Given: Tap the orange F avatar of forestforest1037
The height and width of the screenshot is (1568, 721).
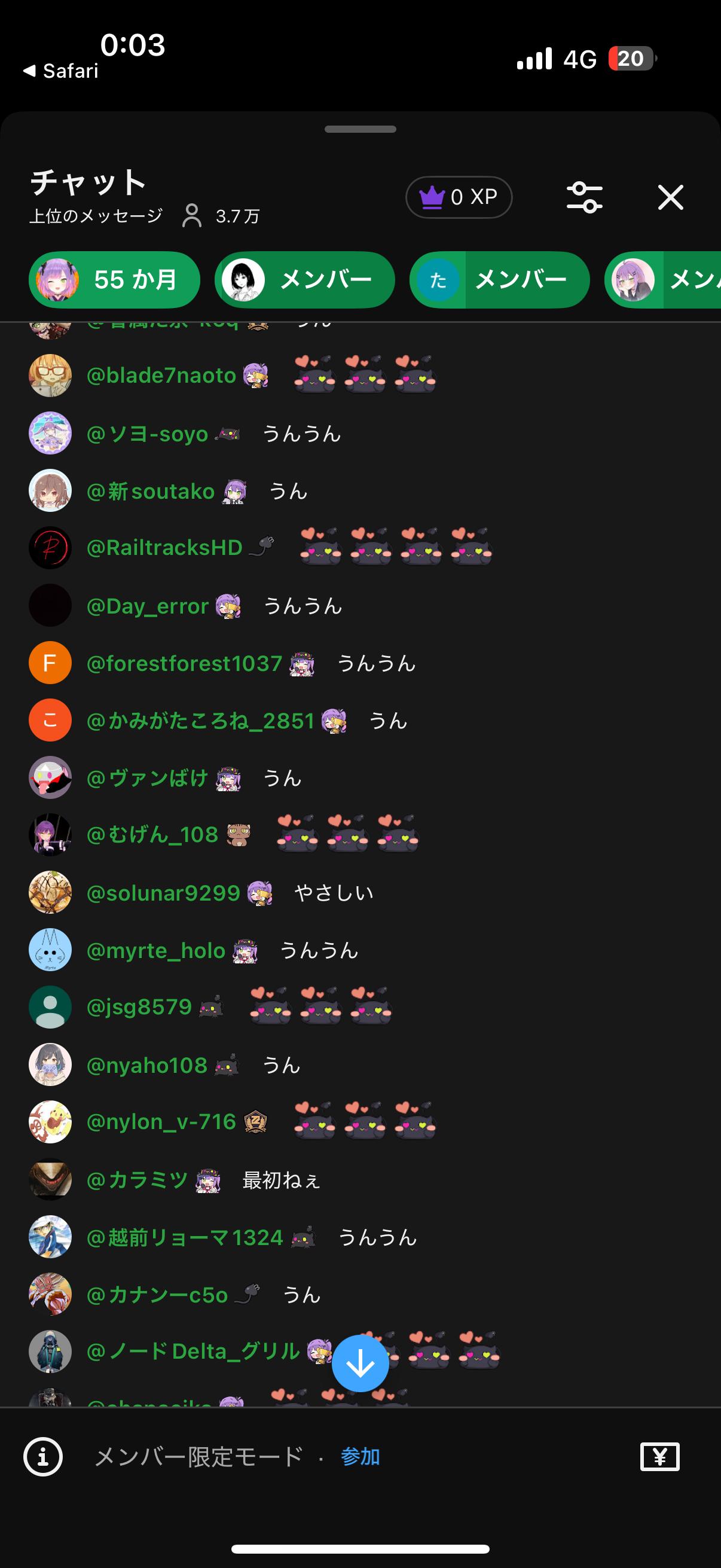Looking at the screenshot, I should click(x=50, y=663).
